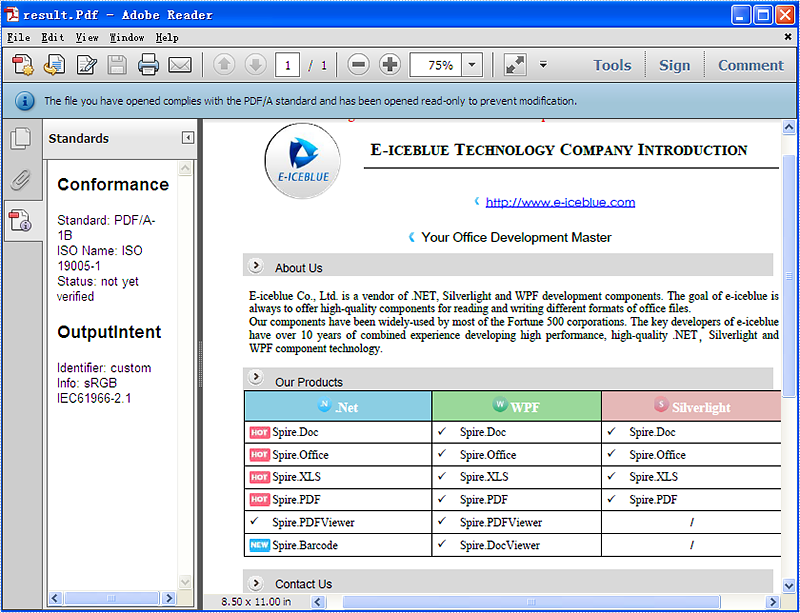
Task: Click the Convert file toolbar icon
Action: (x=54, y=65)
